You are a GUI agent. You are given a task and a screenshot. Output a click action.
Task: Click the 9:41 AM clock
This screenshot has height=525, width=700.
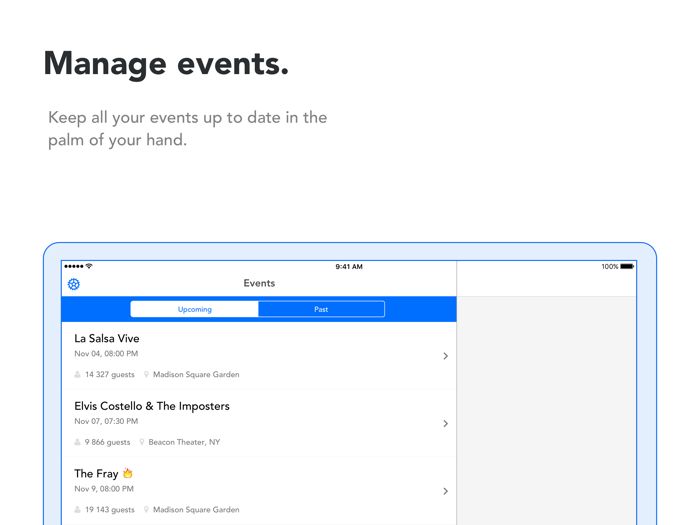349,267
